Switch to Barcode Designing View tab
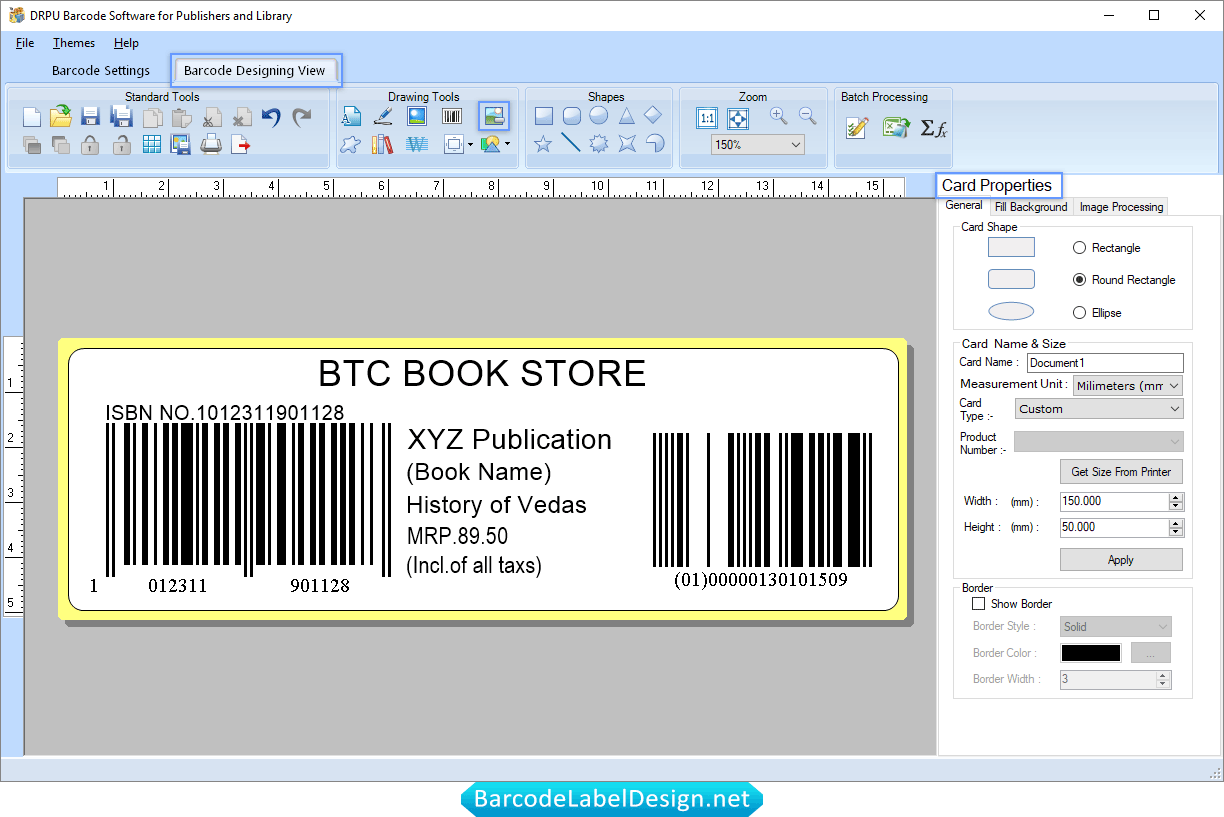The width and height of the screenshot is (1224, 817). click(255, 71)
